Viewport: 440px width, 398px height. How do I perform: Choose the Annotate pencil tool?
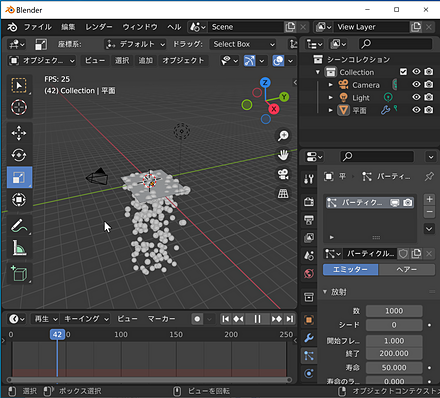point(19,226)
